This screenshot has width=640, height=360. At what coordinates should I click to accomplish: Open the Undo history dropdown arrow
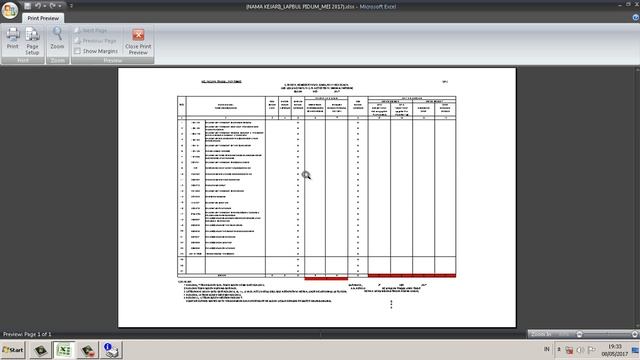point(44,6)
